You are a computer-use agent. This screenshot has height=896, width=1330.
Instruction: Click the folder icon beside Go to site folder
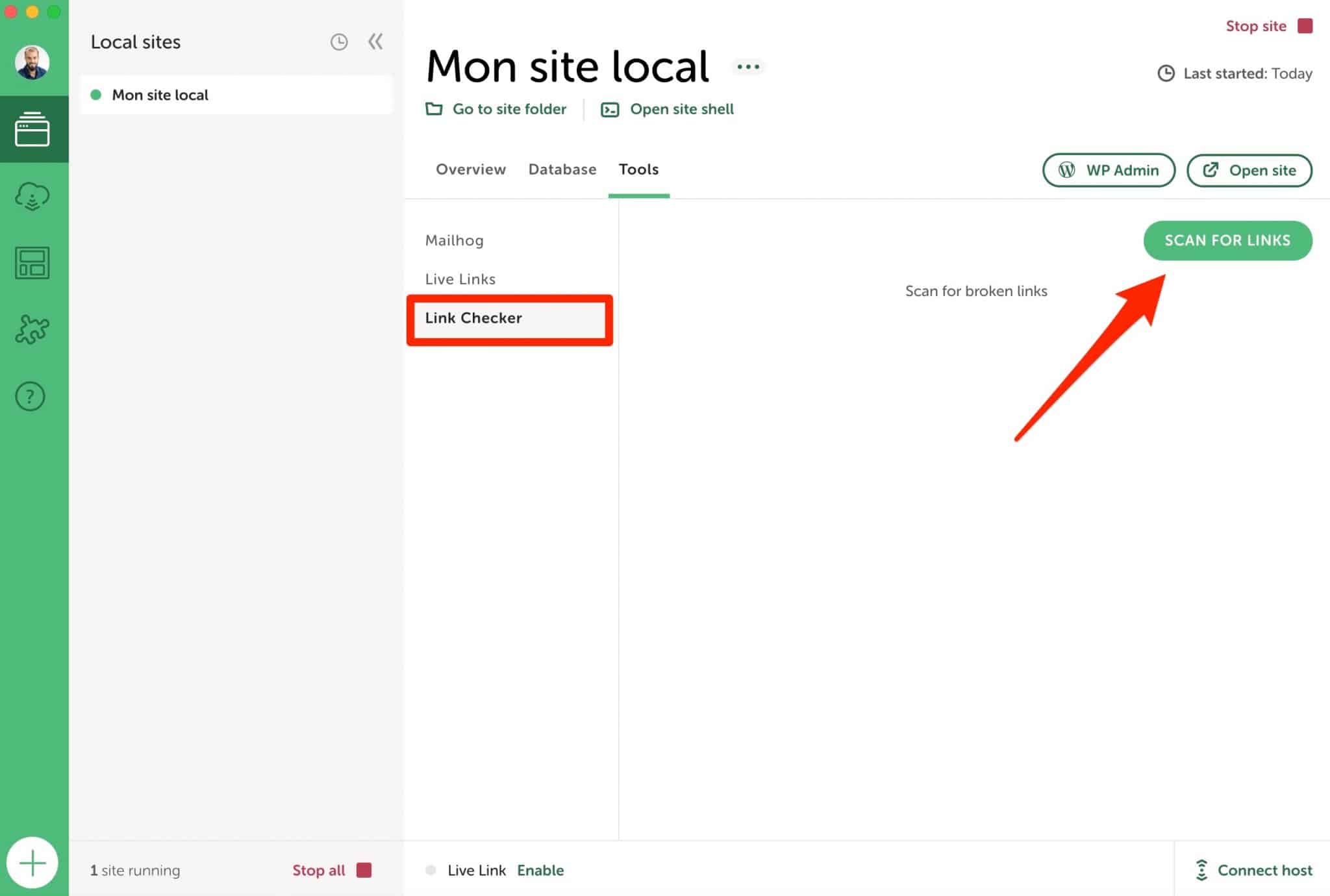coord(434,108)
